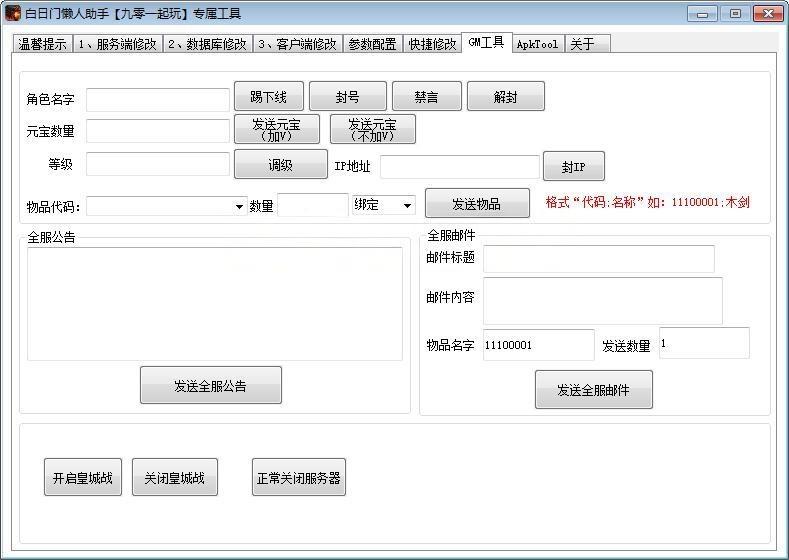The image size is (789, 560).
Task: Open the 绑定 dropdown
Action: 407,206
